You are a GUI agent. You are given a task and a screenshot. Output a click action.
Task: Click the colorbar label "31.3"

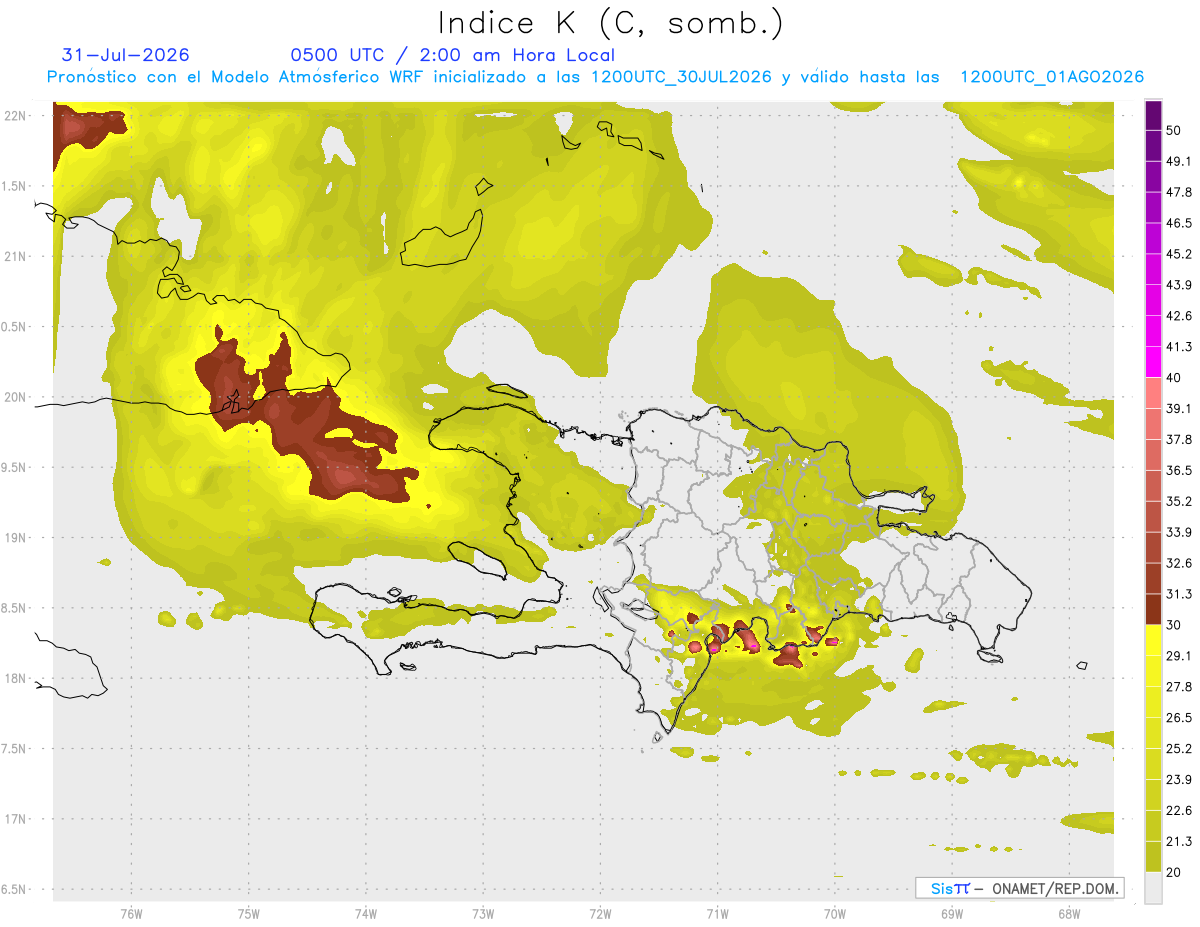click(x=1179, y=594)
